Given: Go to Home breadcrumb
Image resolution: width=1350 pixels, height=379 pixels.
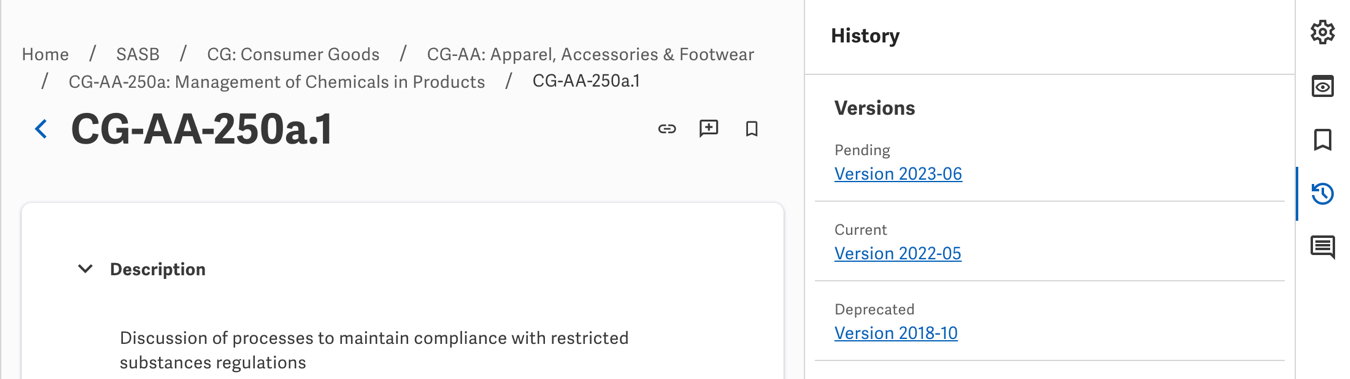Looking at the screenshot, I should tap(45, 54).
